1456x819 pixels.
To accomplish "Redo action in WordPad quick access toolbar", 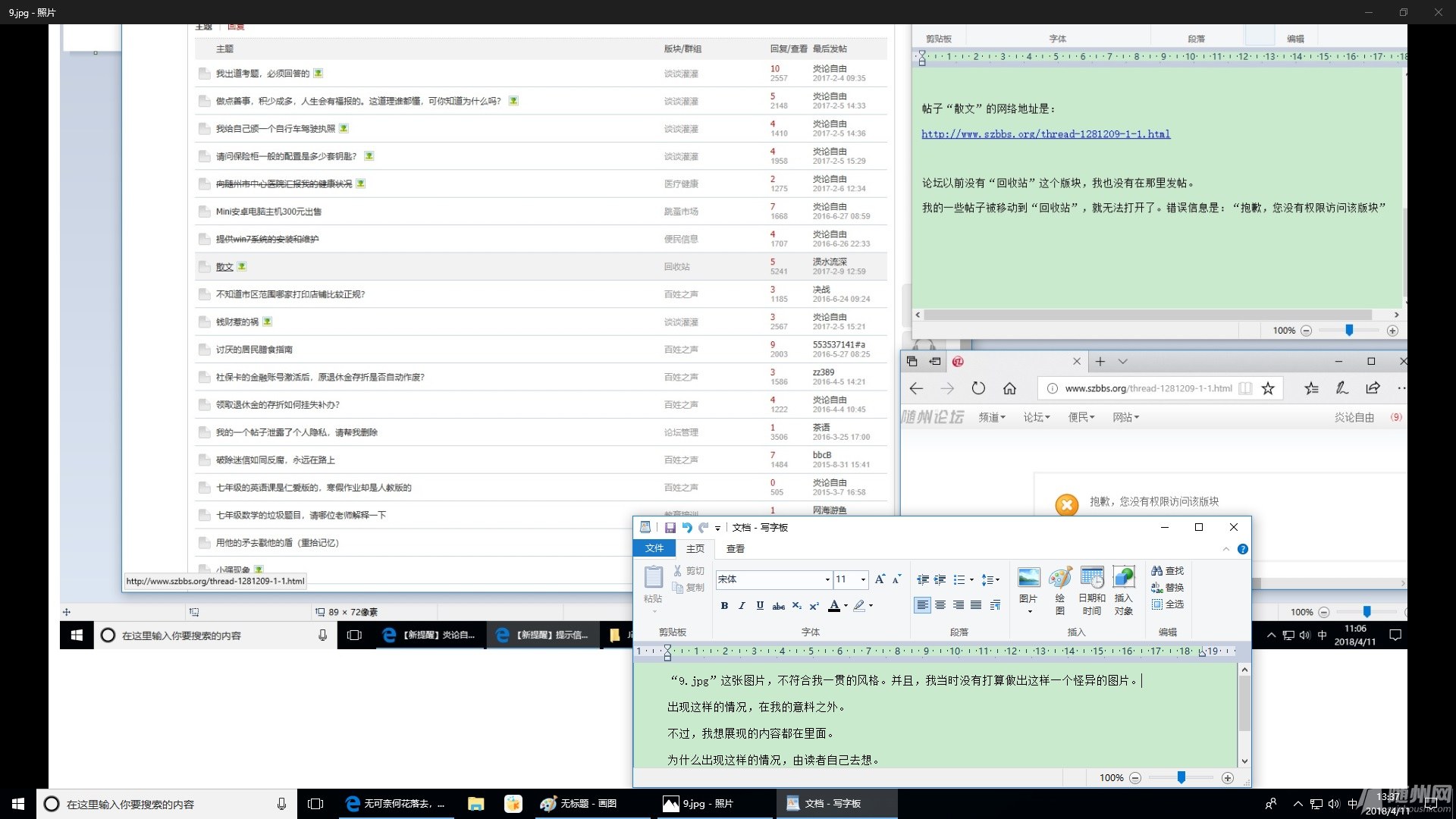I will [x=703, y=528].
